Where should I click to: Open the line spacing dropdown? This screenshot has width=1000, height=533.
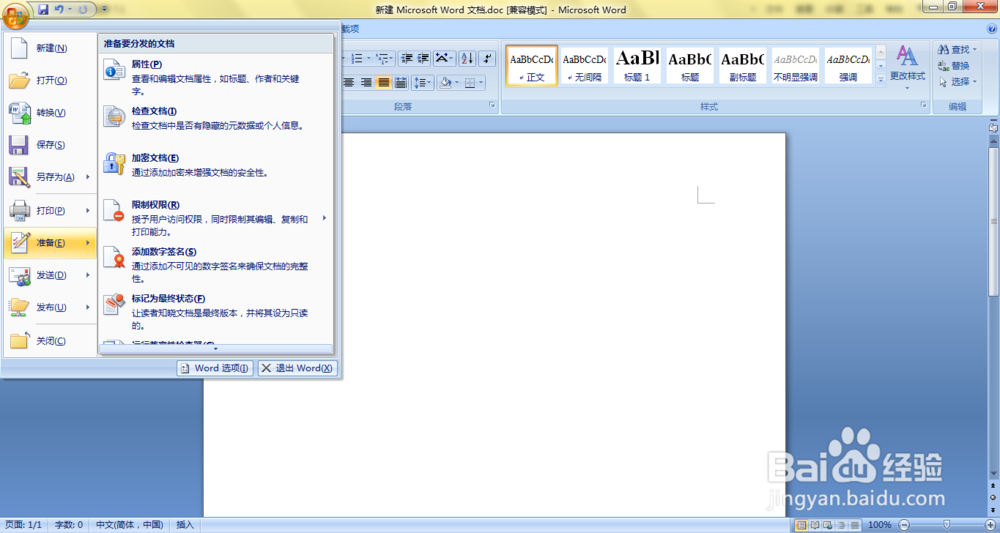coord(423,82)
